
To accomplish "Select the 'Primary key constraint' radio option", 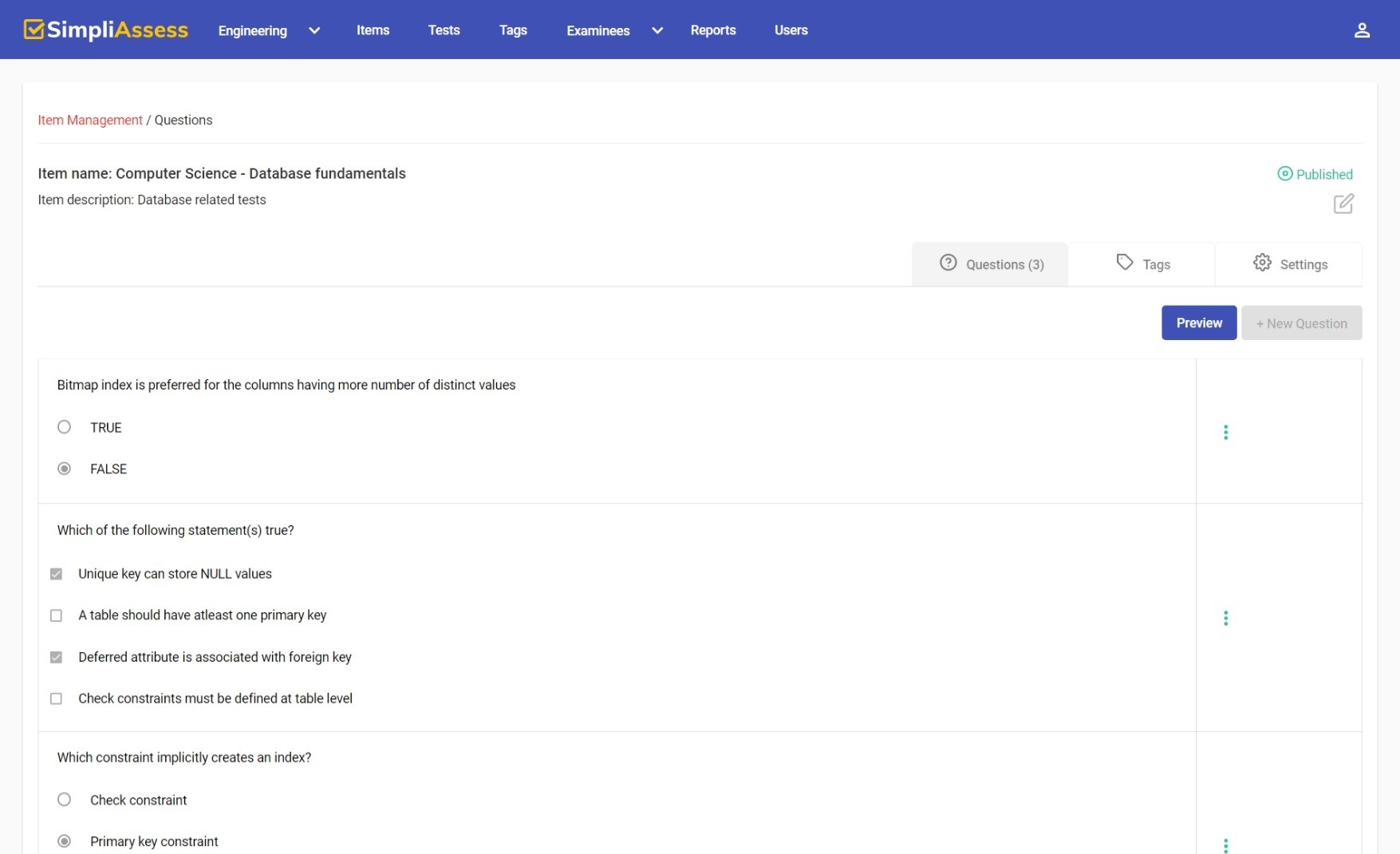I will [64, 840].
